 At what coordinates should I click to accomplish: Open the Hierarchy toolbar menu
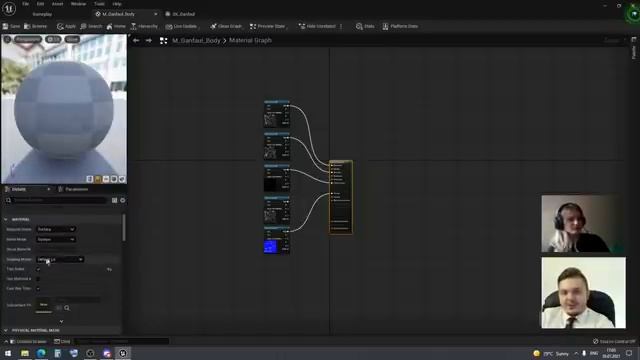pos(144,26)
